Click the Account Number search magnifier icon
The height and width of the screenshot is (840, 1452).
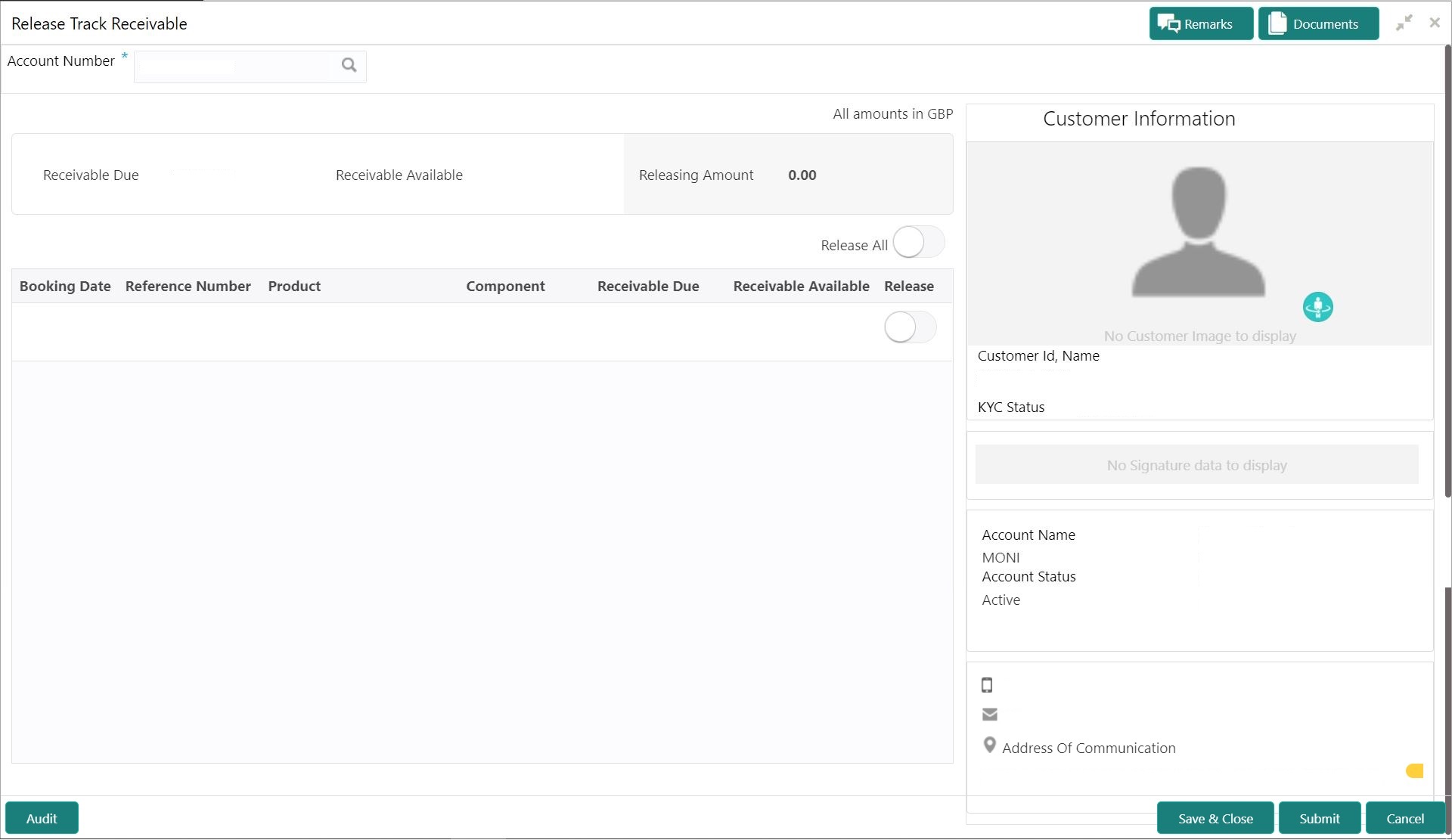(349, 65)
